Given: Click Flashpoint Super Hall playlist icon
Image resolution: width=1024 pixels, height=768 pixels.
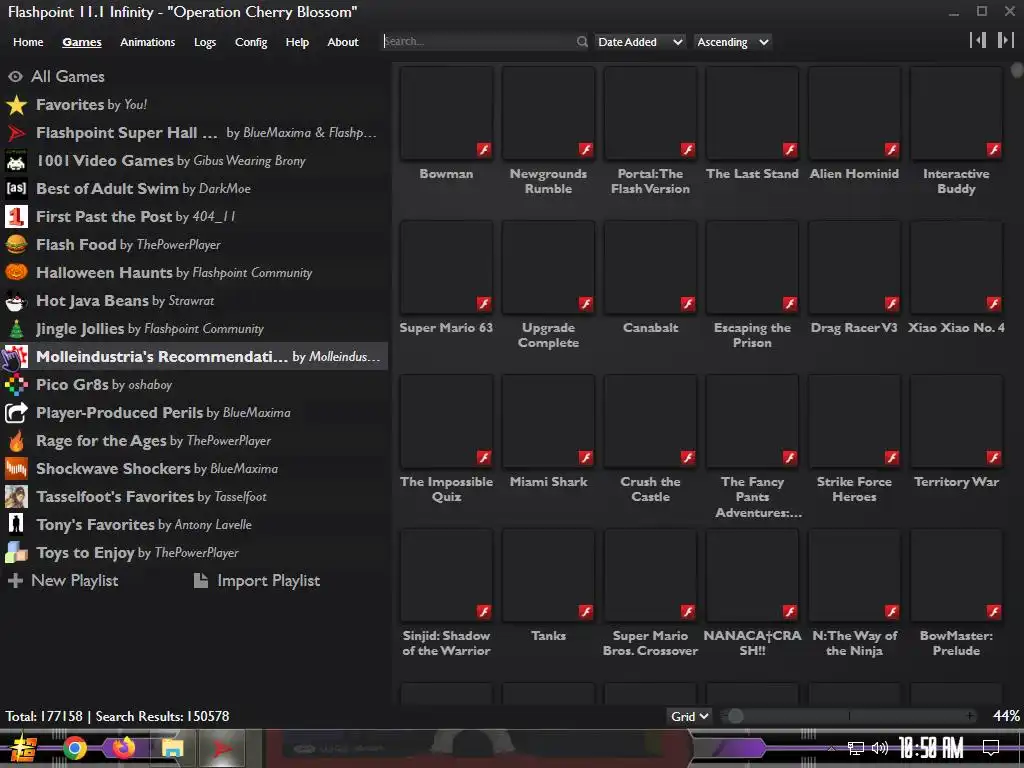Looking at the screenshot, I should (x=16, y=133).
